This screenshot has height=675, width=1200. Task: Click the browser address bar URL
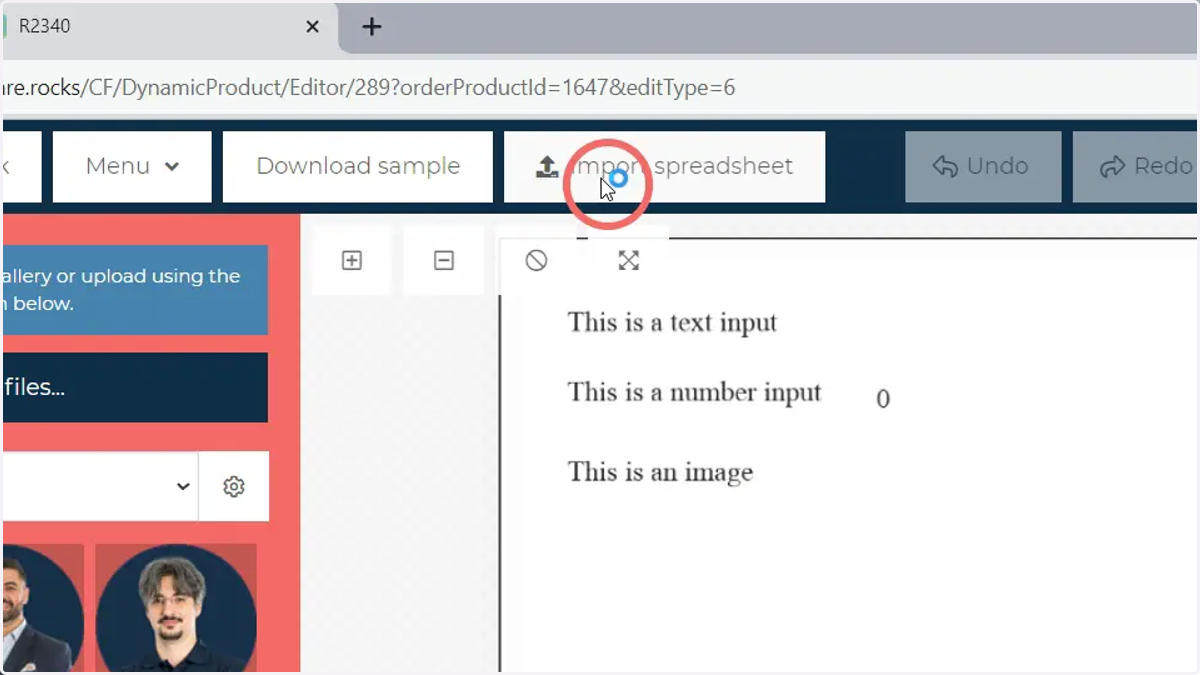pos(368,88)
